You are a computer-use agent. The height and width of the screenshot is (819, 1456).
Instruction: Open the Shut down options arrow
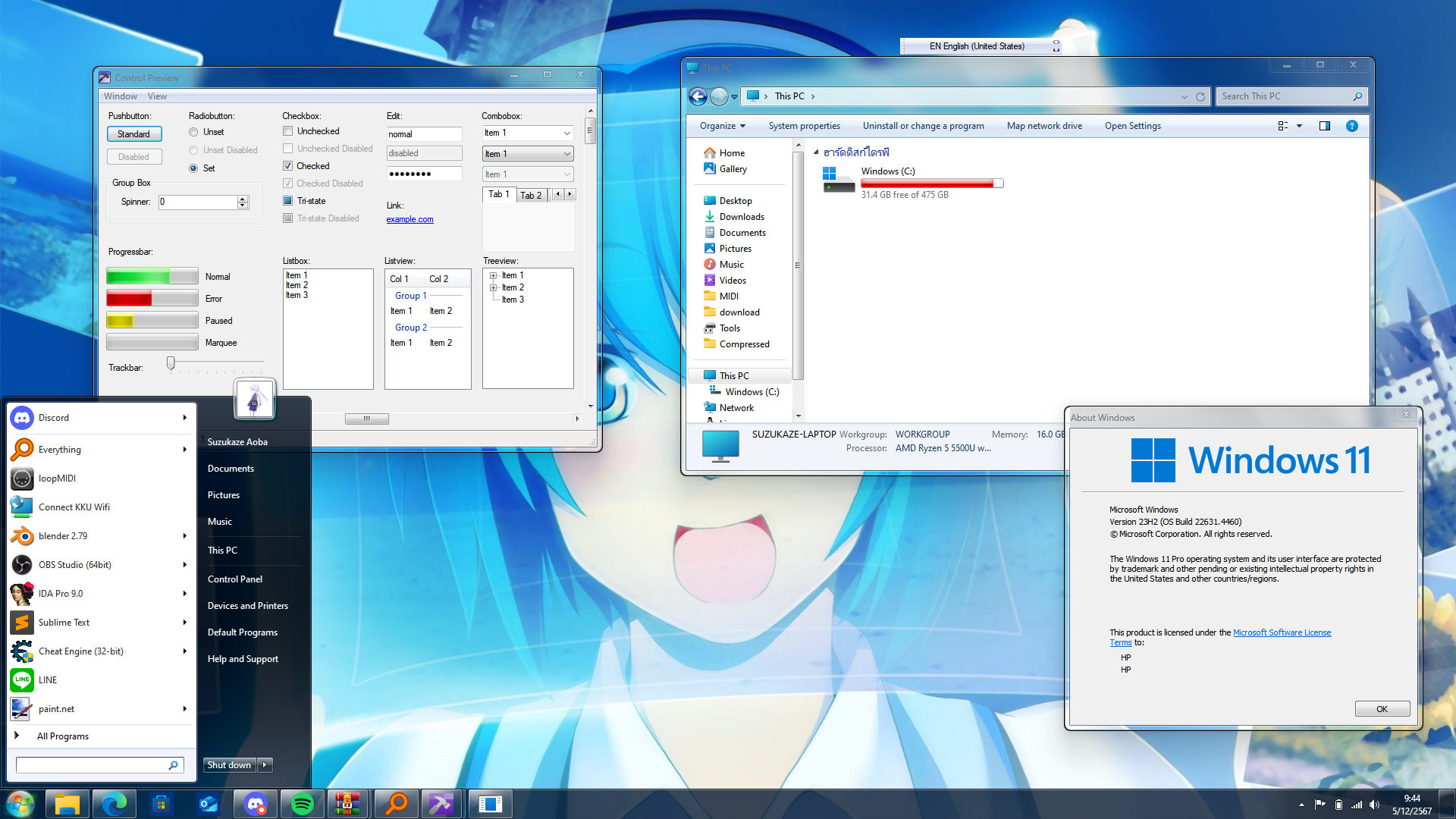(x=265, y=765)
